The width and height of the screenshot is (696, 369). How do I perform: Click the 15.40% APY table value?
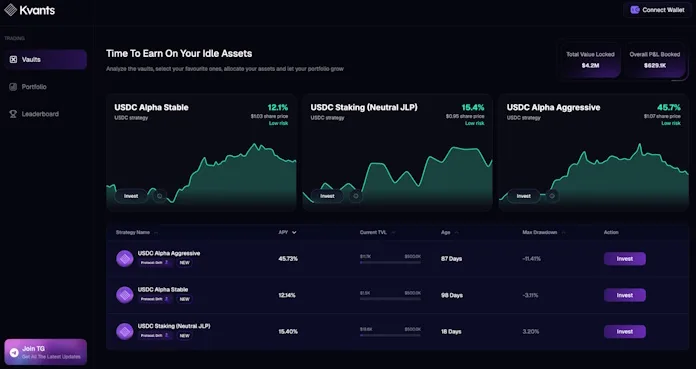click(288, 332)
